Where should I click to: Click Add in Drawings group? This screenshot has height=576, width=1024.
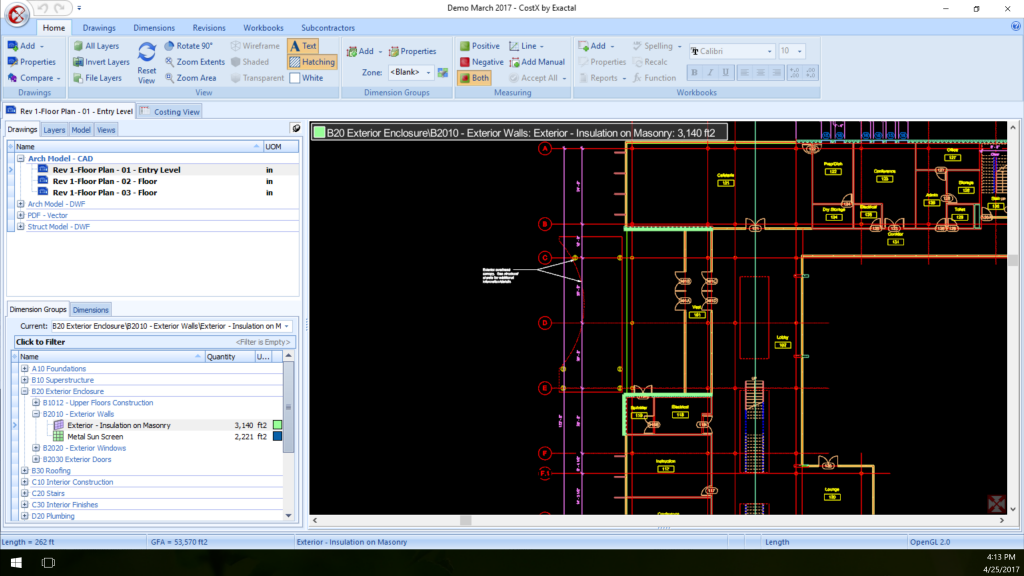click(24, 46)
